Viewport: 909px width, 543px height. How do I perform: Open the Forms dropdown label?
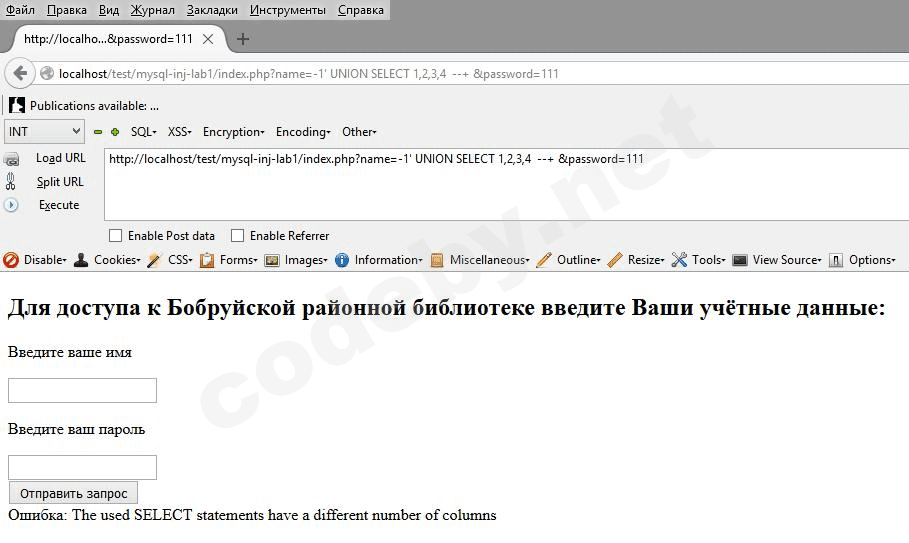[x=239, y=260]
